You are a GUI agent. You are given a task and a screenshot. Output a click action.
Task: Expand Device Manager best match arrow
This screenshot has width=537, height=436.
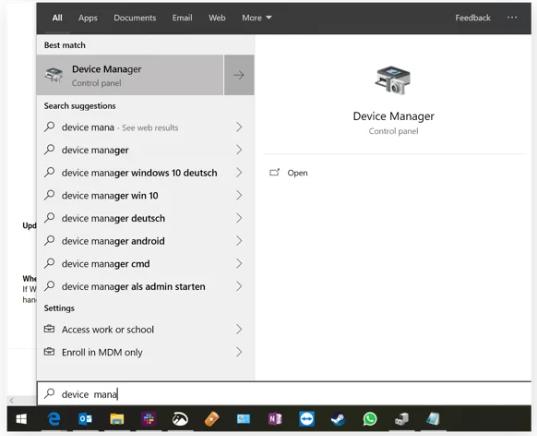click(239, 75)
